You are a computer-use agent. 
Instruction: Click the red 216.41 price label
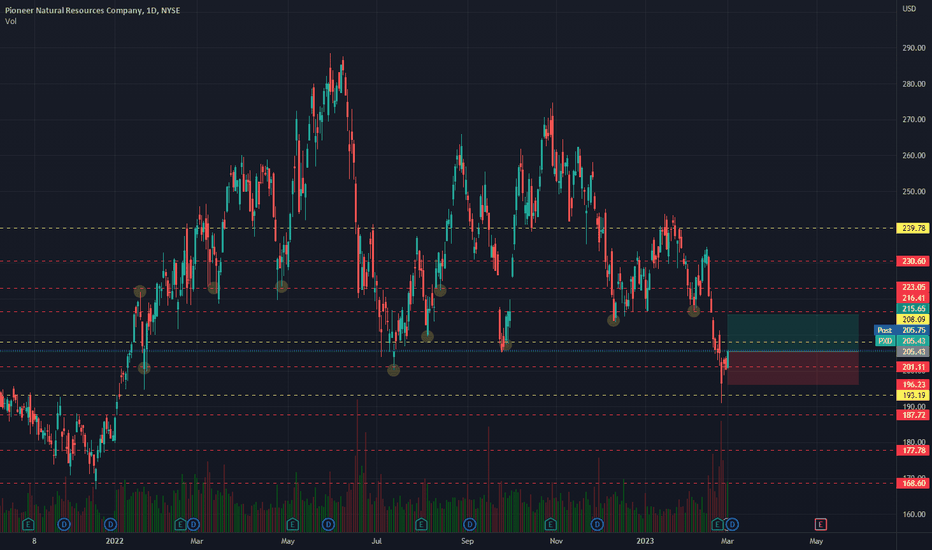pos(912,298)
